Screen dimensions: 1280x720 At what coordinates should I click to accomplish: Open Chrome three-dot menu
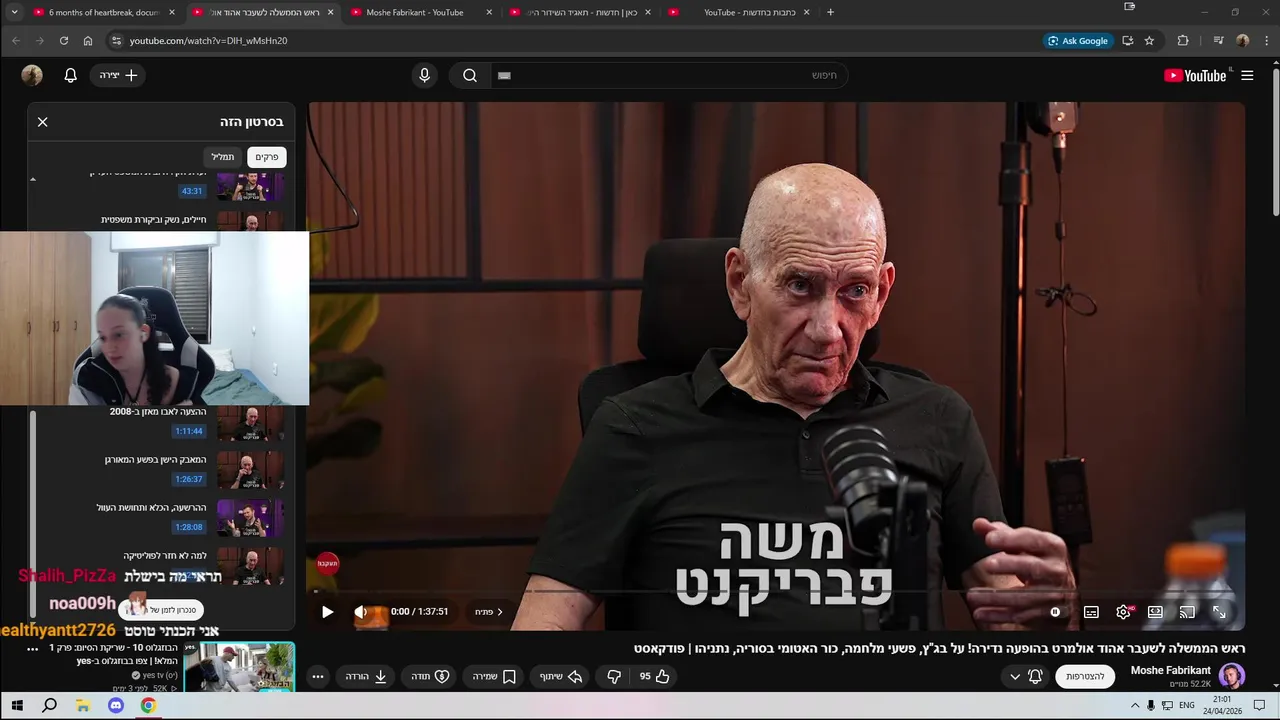pyautogui.click(x=1267, y=40)
